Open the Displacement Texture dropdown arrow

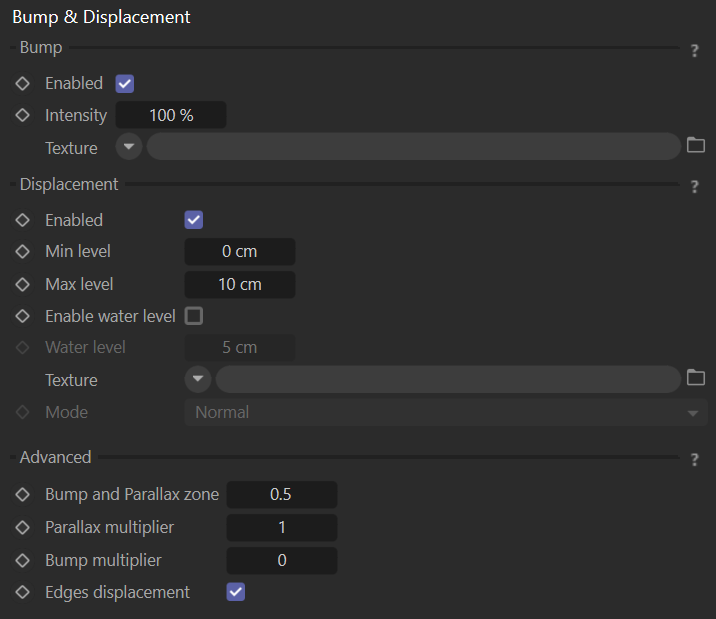(x=198, y=379)
